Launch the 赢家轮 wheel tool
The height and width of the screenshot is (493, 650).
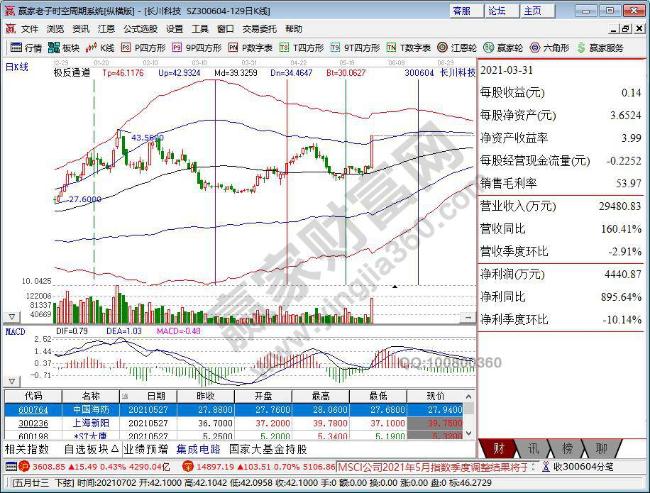click(x=503, y=48)
